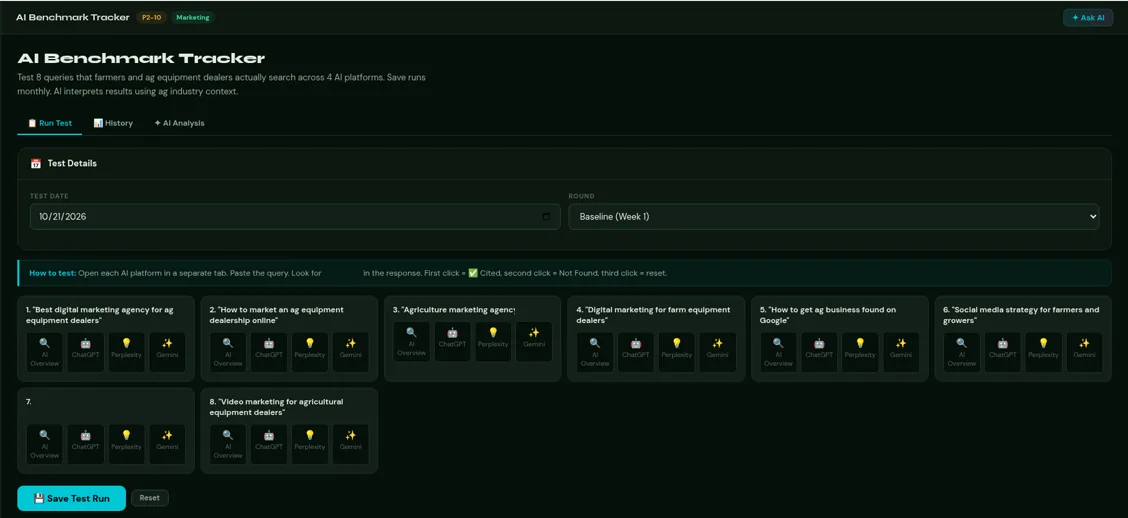Click Perplexity lightbulb in query 6 card
Screen dimensions: 1128x518
(1044, 343)
